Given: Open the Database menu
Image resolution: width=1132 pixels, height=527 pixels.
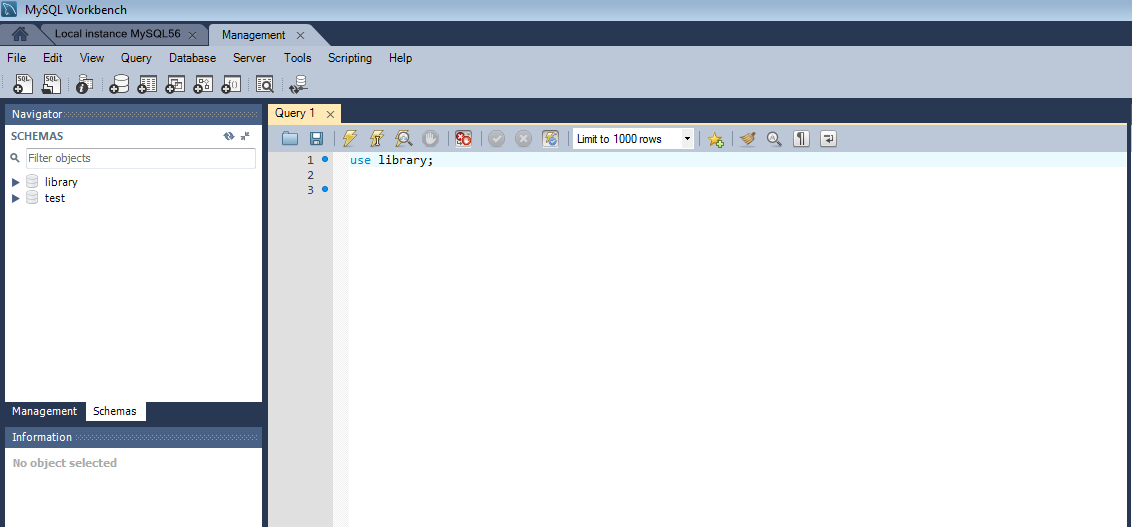Looking at the screenshot, I should pos(192,58).
